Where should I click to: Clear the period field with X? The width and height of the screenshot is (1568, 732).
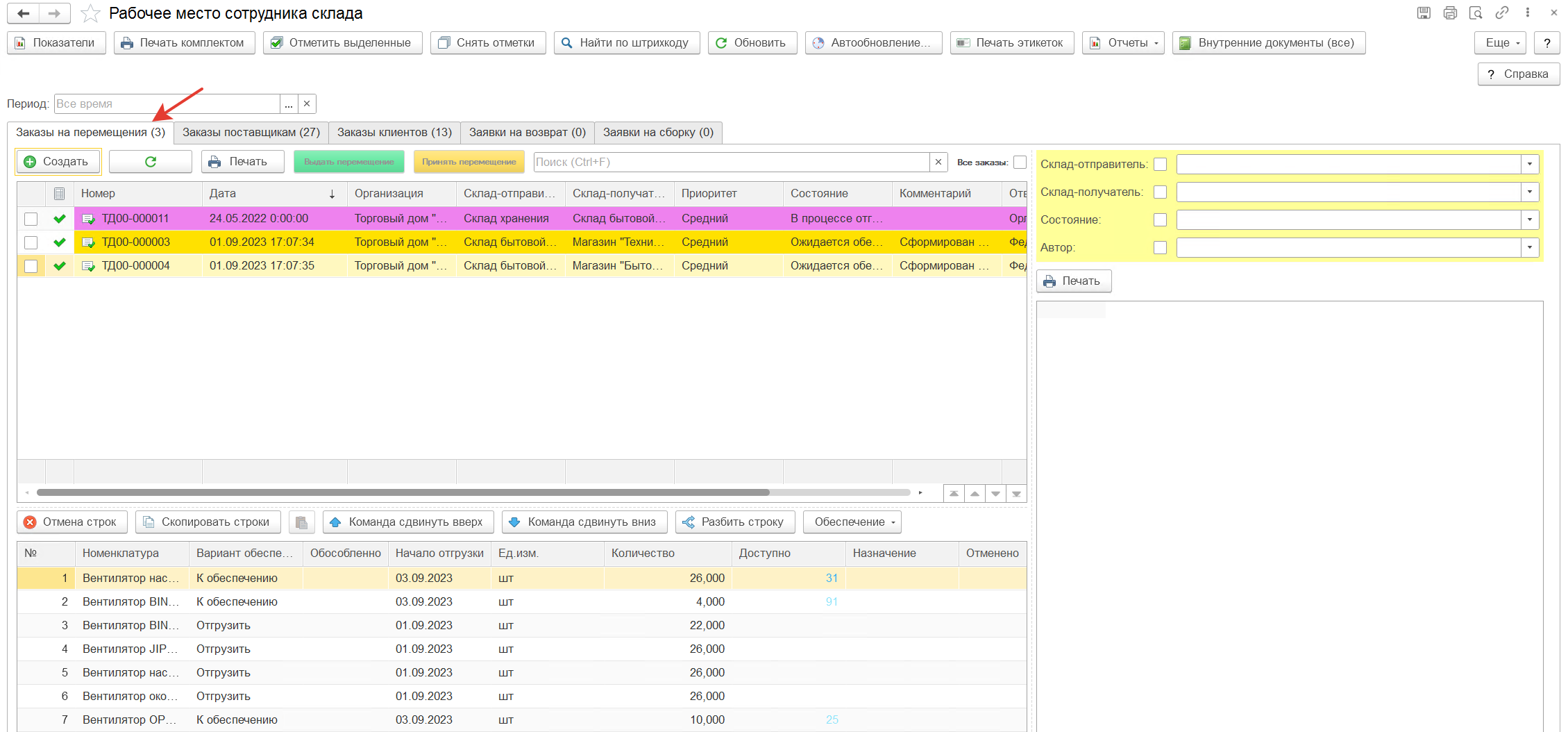pos(307,103)
